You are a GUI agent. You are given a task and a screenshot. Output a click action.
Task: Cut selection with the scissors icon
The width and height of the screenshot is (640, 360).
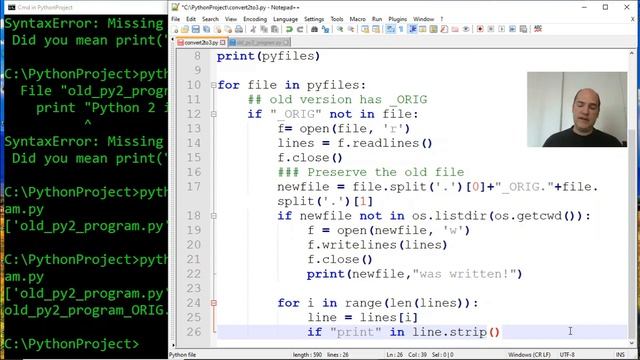pyautogui.click(x=253, y=29)
